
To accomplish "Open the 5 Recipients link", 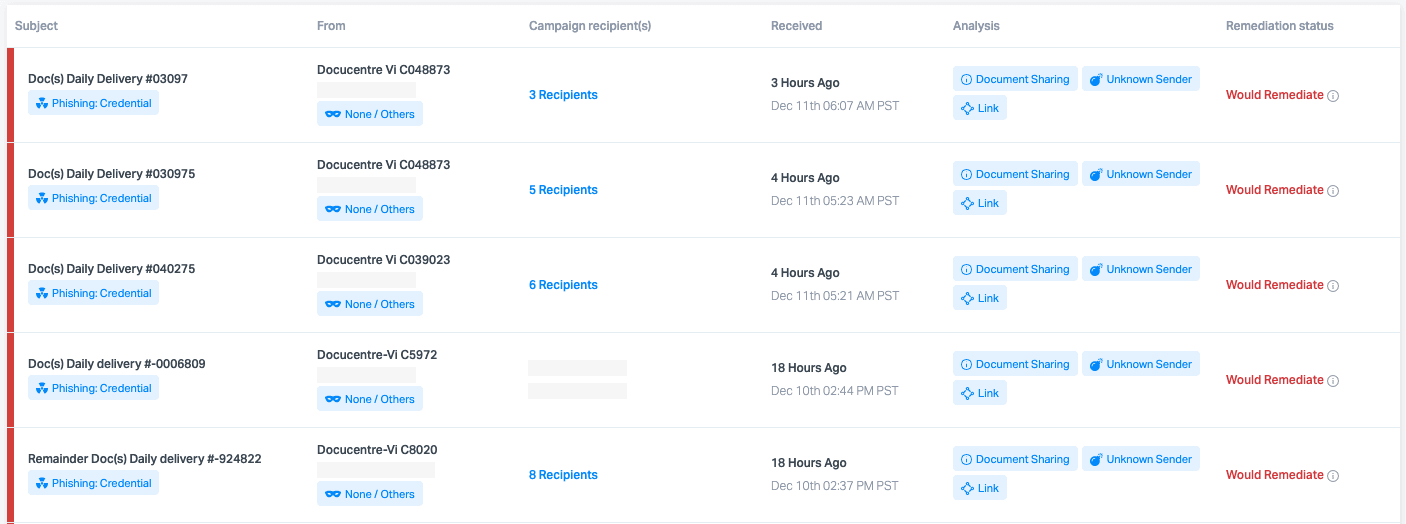I will pos(563,190).
